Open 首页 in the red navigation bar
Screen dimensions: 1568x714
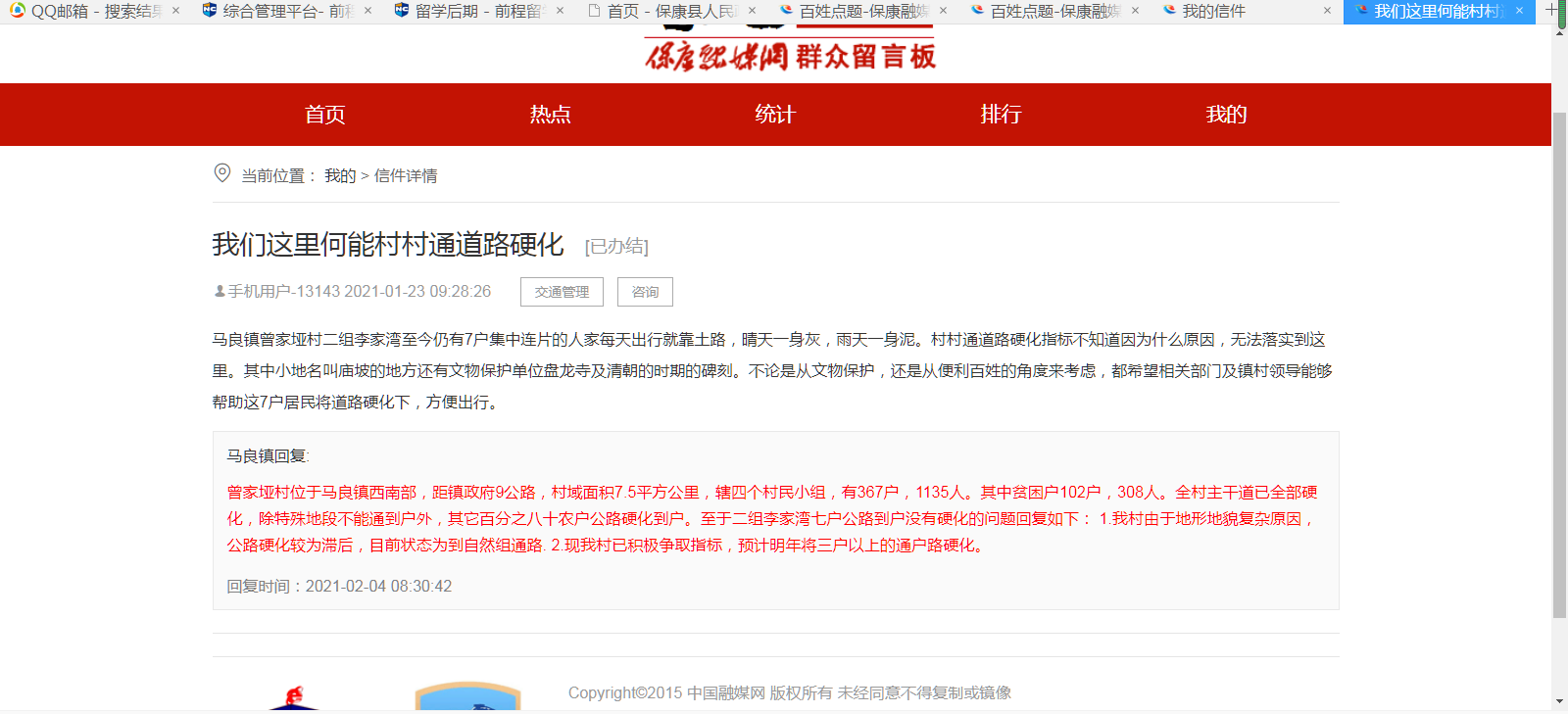[x=324, y=115]
